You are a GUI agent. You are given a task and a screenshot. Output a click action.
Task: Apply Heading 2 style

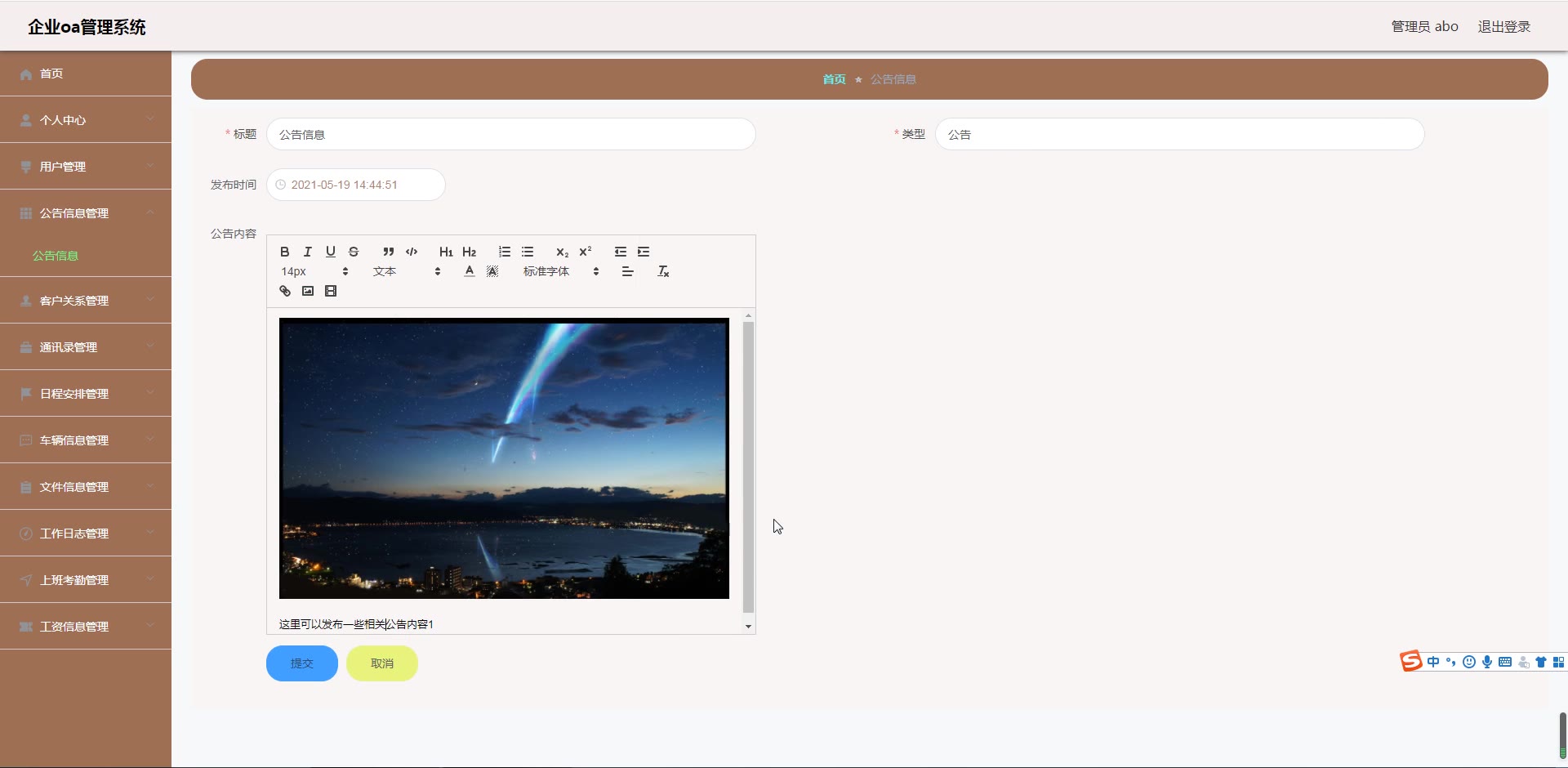coord(469,252)
